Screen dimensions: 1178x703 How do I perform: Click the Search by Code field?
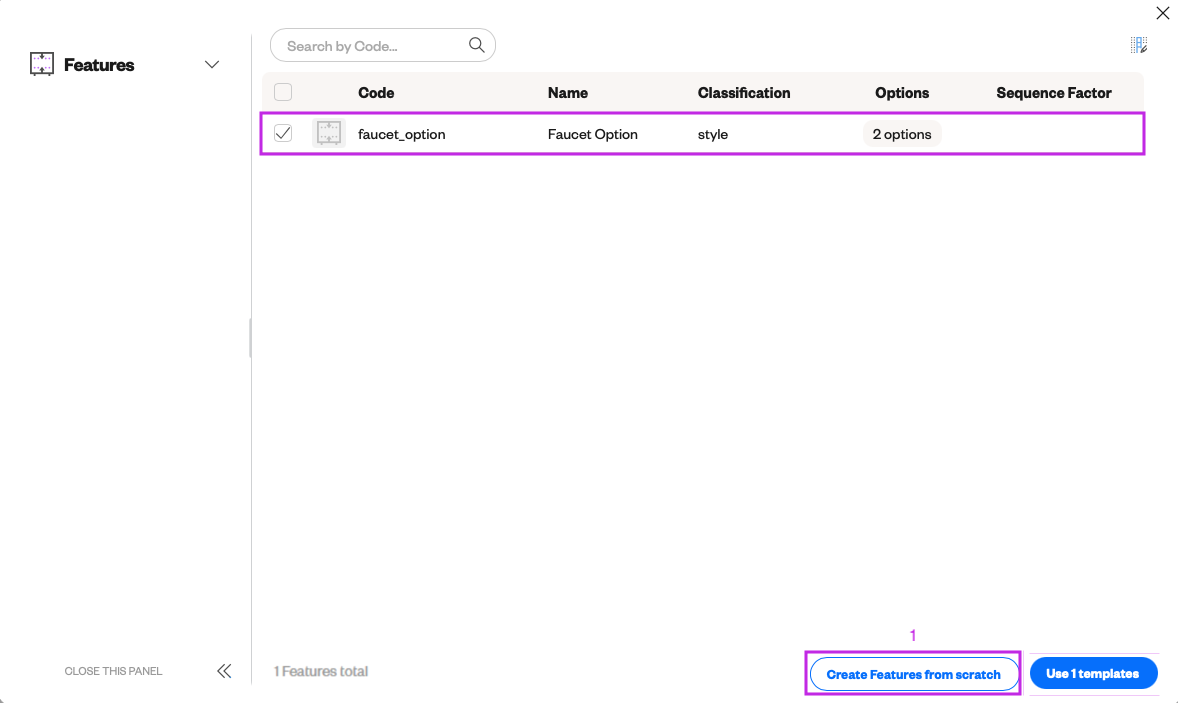(382, 45)
